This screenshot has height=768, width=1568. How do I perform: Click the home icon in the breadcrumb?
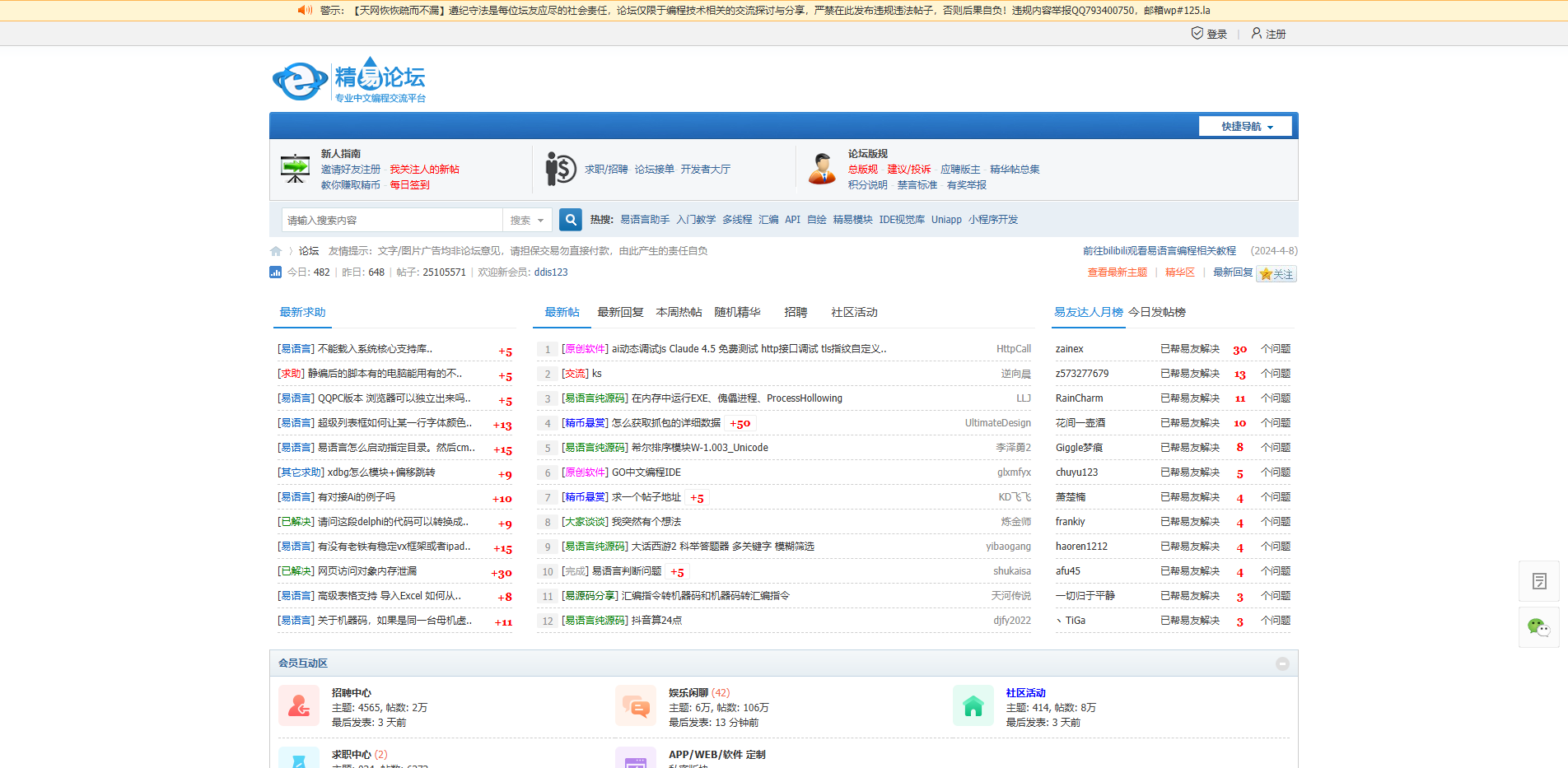276,250
